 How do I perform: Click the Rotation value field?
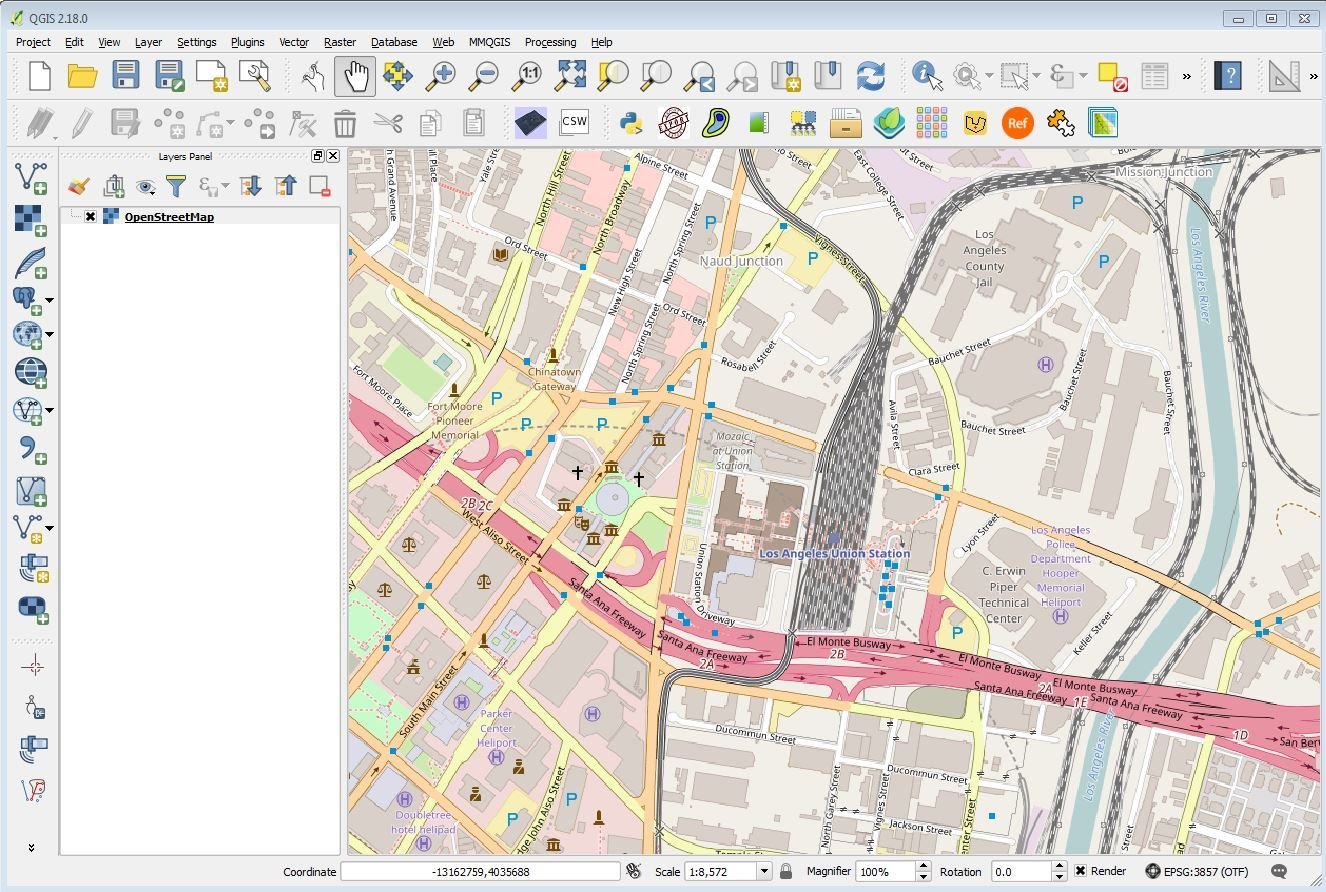1020,872
